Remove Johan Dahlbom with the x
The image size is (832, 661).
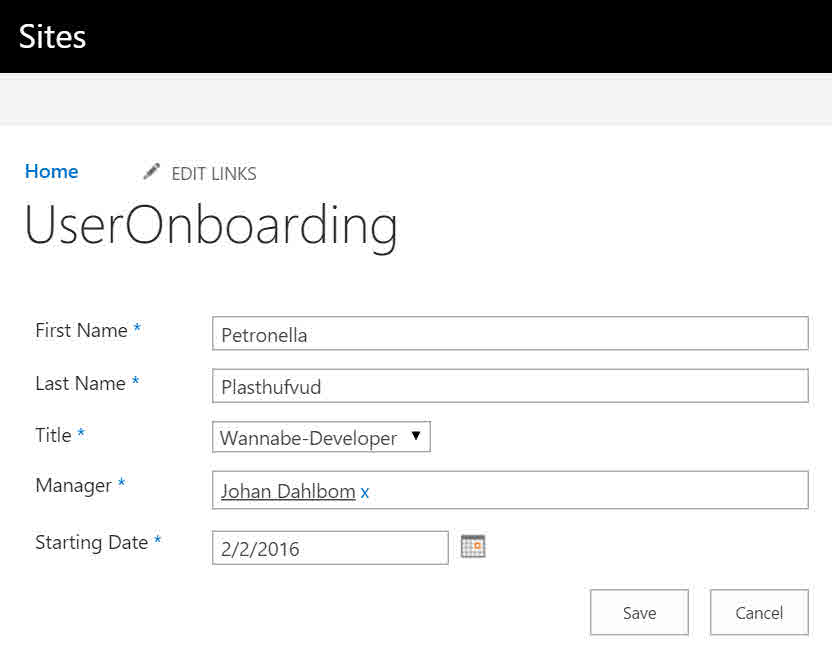(365, 492)
